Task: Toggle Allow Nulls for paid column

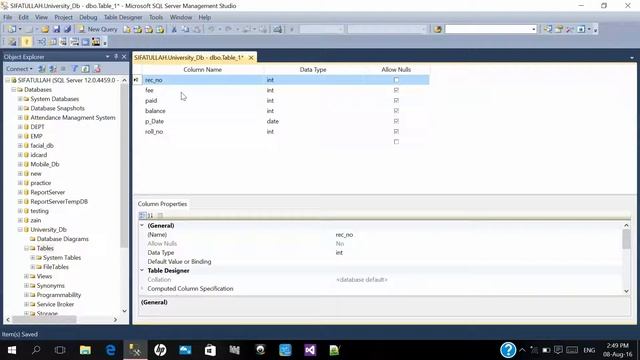Action: click(396, 100)
